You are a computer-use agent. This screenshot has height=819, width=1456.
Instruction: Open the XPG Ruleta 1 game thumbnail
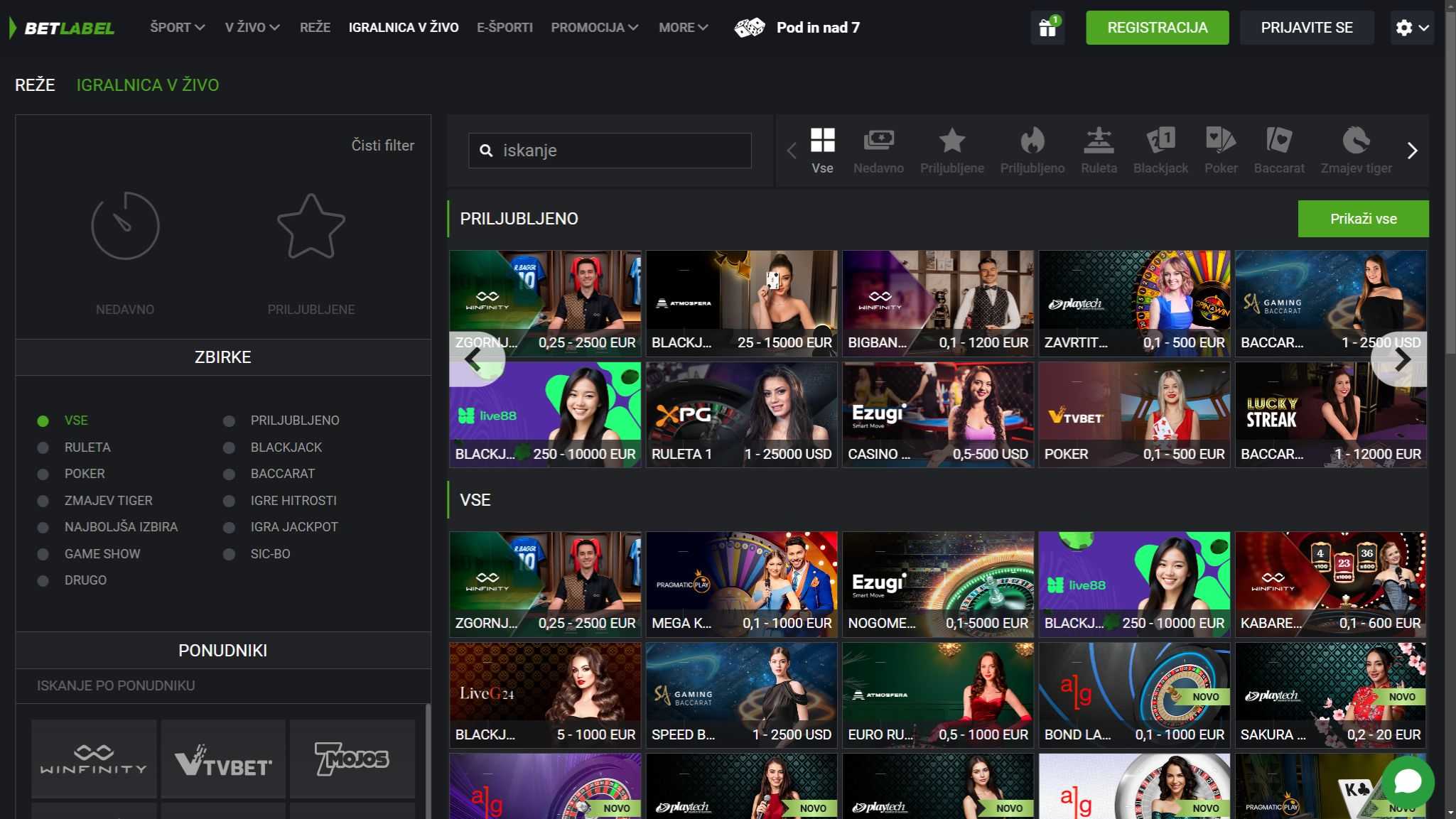(741, 415)
